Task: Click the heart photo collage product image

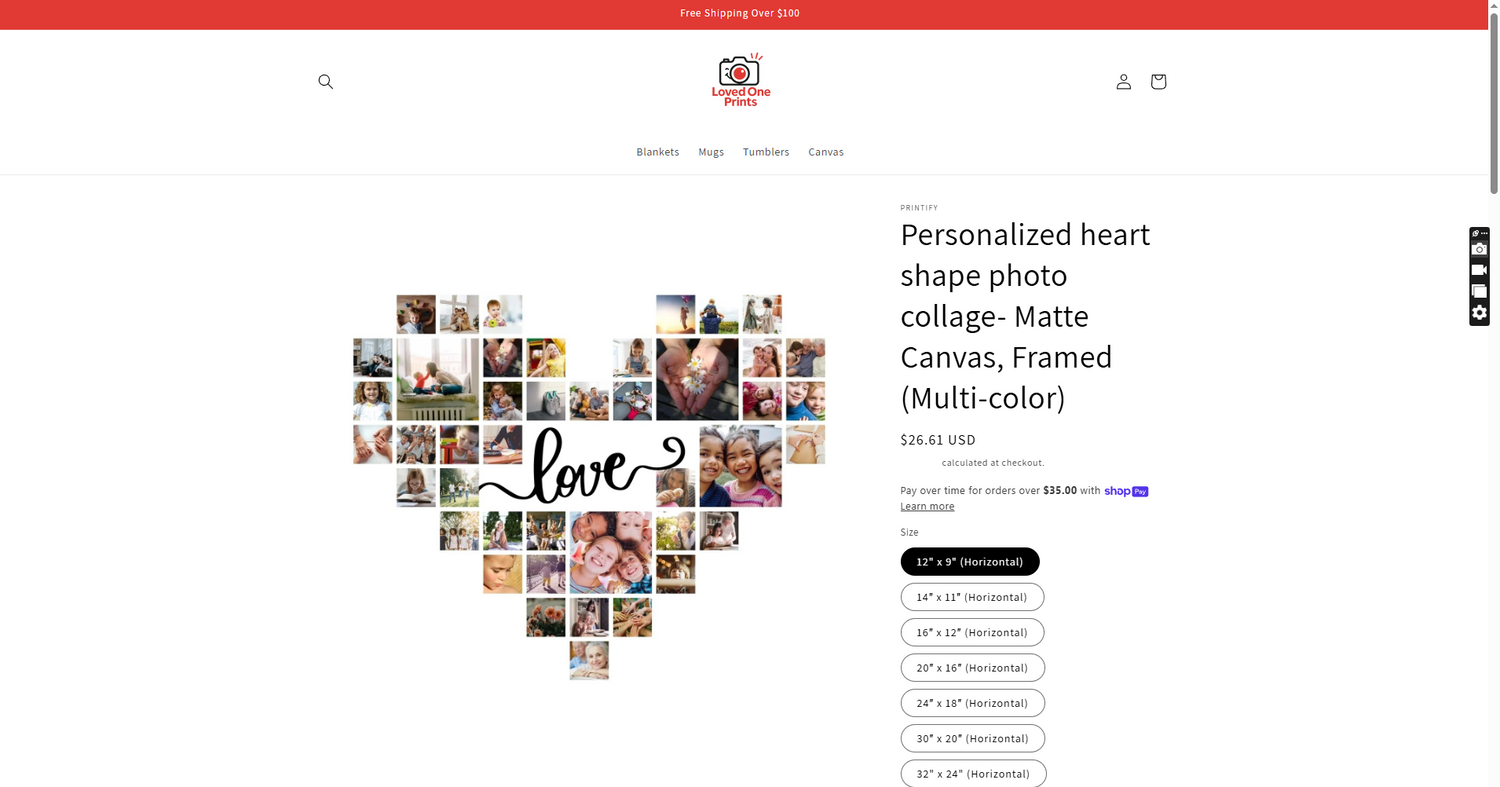Action: click(x=589, y=487)
